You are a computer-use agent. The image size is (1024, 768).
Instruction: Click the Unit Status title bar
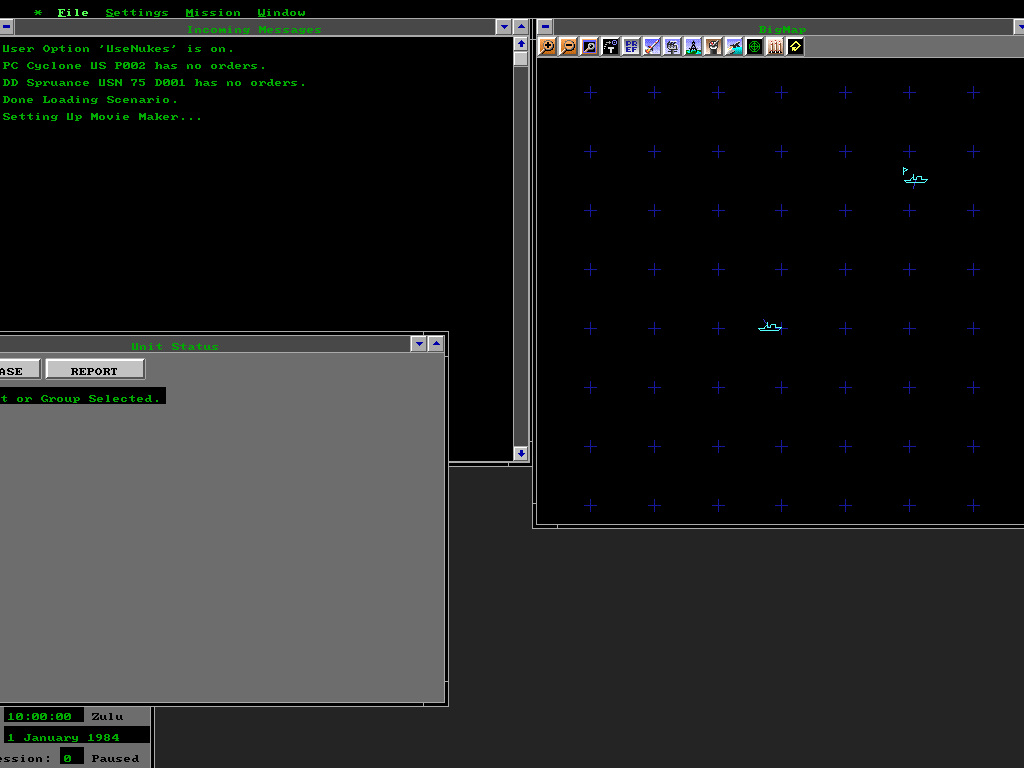click(204, 344)
